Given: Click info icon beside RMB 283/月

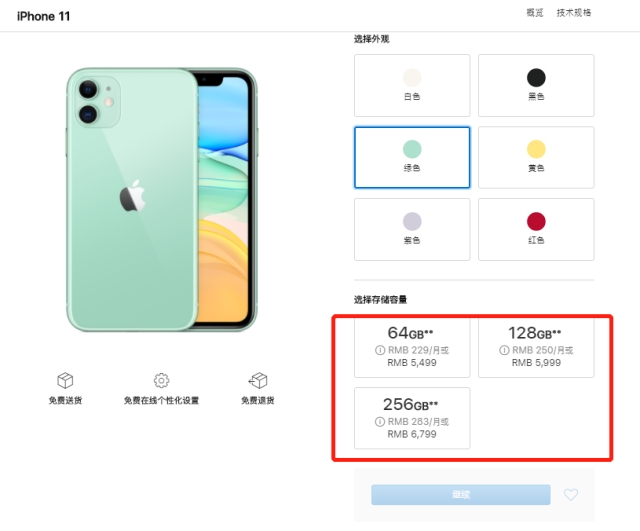Looking at the screenshot, I should click(380, 422).
